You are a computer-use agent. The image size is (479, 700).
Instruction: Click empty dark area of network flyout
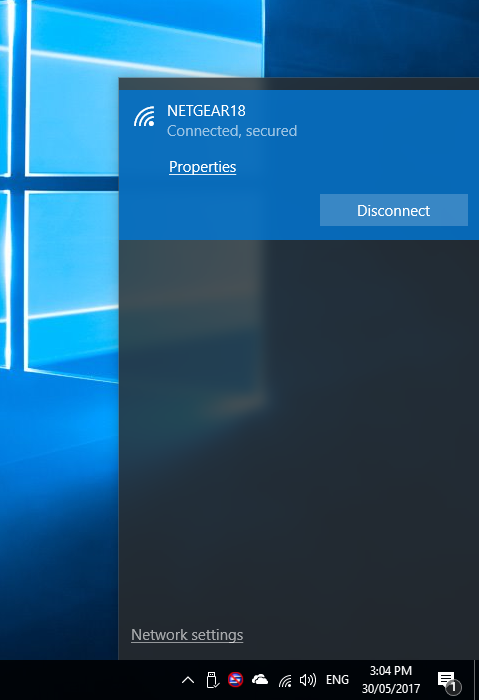click(x=299, y=424)
